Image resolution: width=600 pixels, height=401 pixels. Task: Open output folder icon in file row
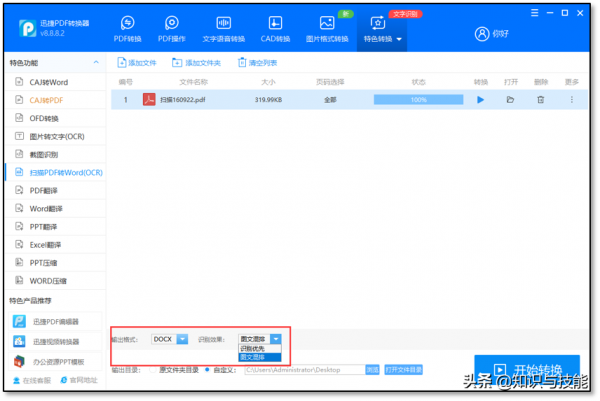(510, 100)
